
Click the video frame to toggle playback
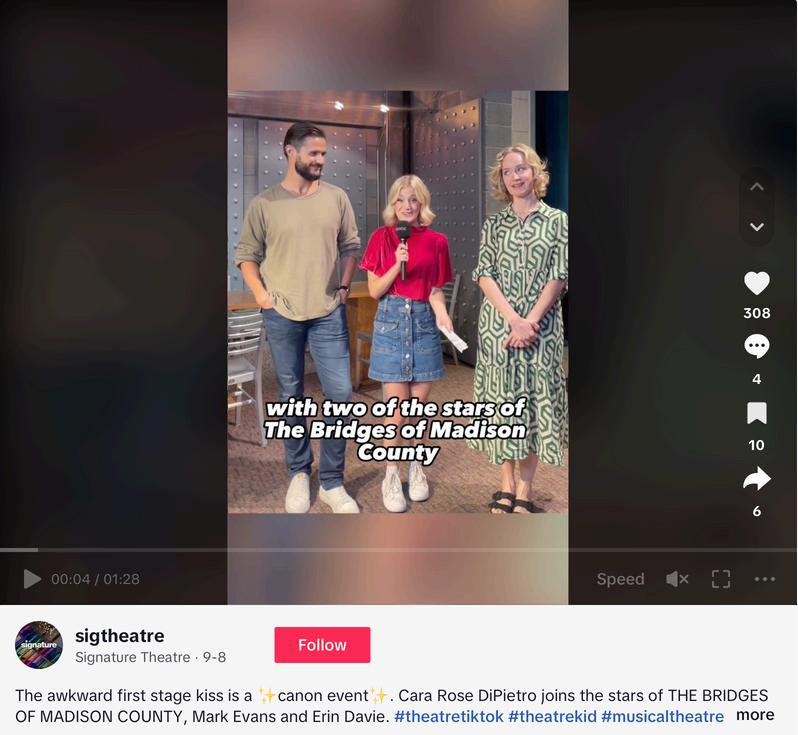pyautogui.click(x=398, y=302)
